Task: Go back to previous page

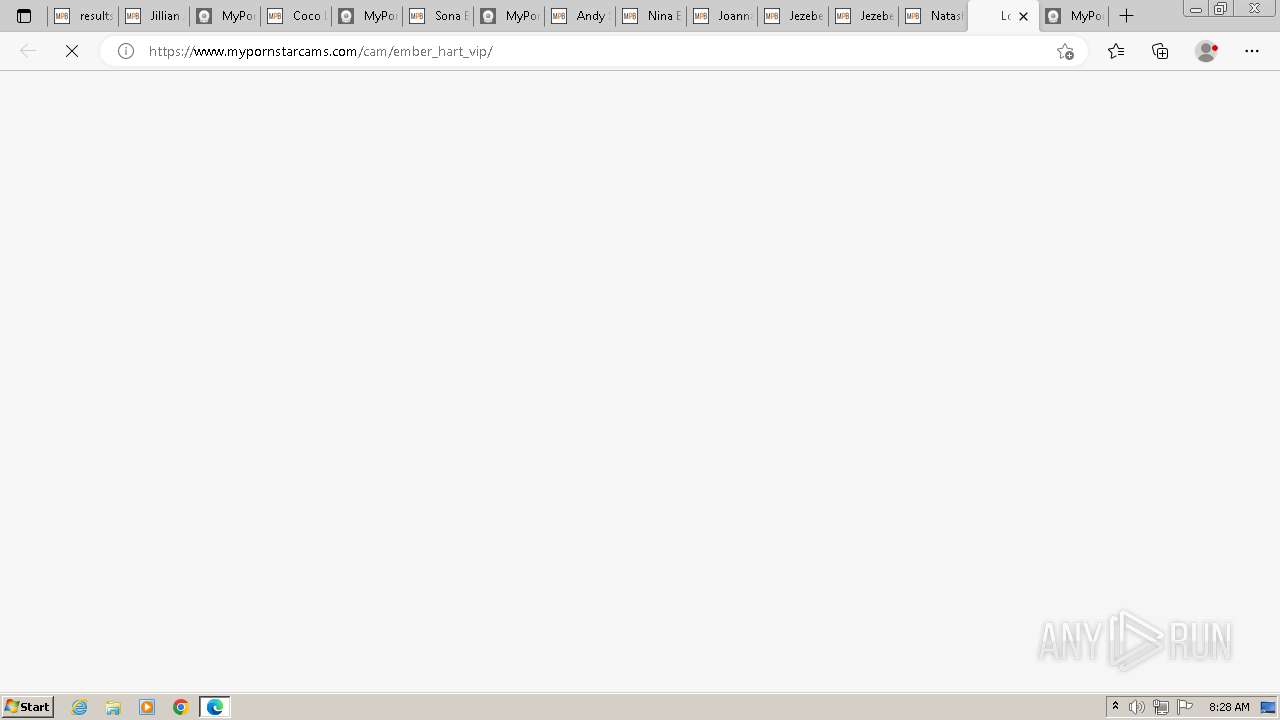Action: click(x=28, y=51)
